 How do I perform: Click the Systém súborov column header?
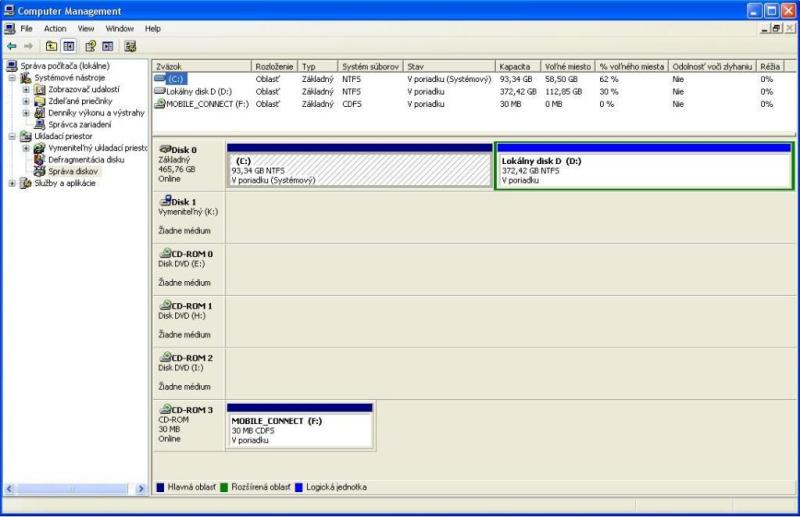coord(370,66)
